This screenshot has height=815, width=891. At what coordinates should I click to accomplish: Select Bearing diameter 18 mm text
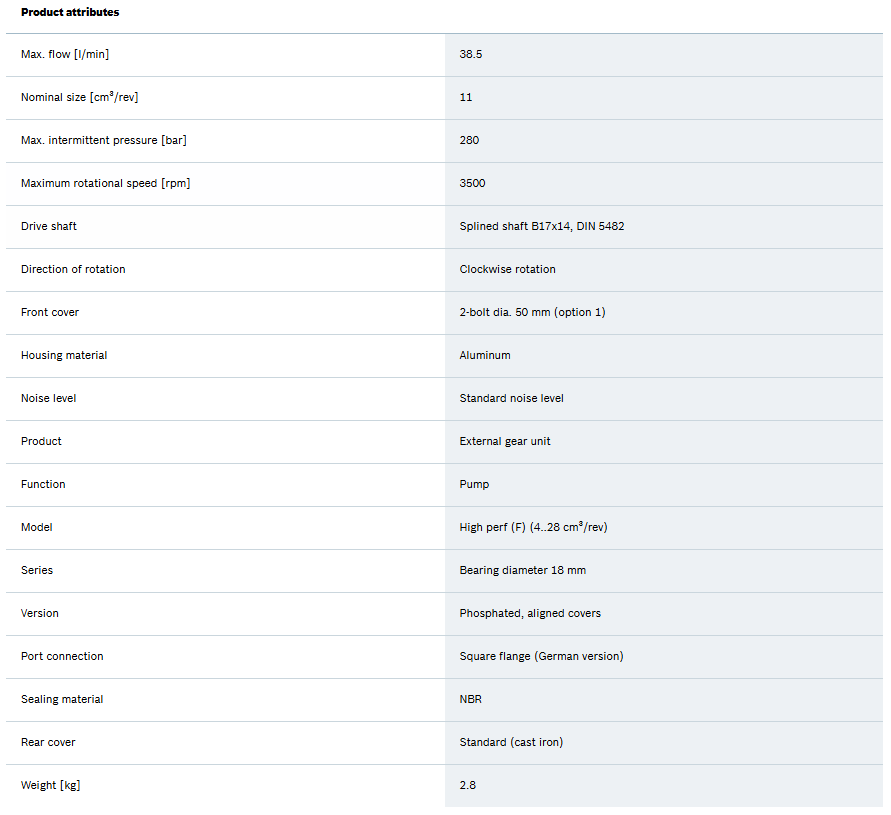(522, 570)
